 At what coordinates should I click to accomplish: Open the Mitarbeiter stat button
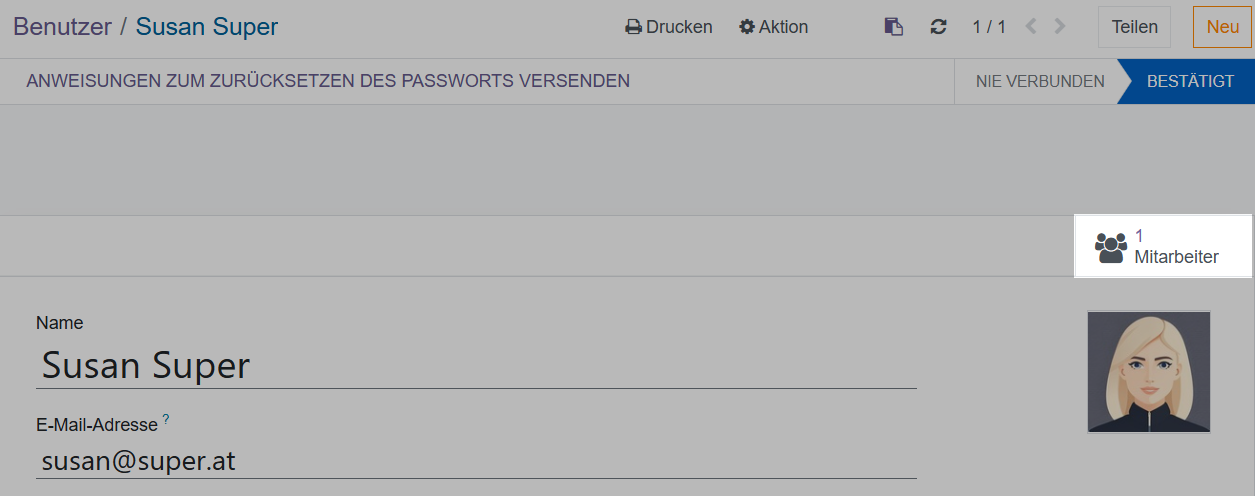point(1162,246)
